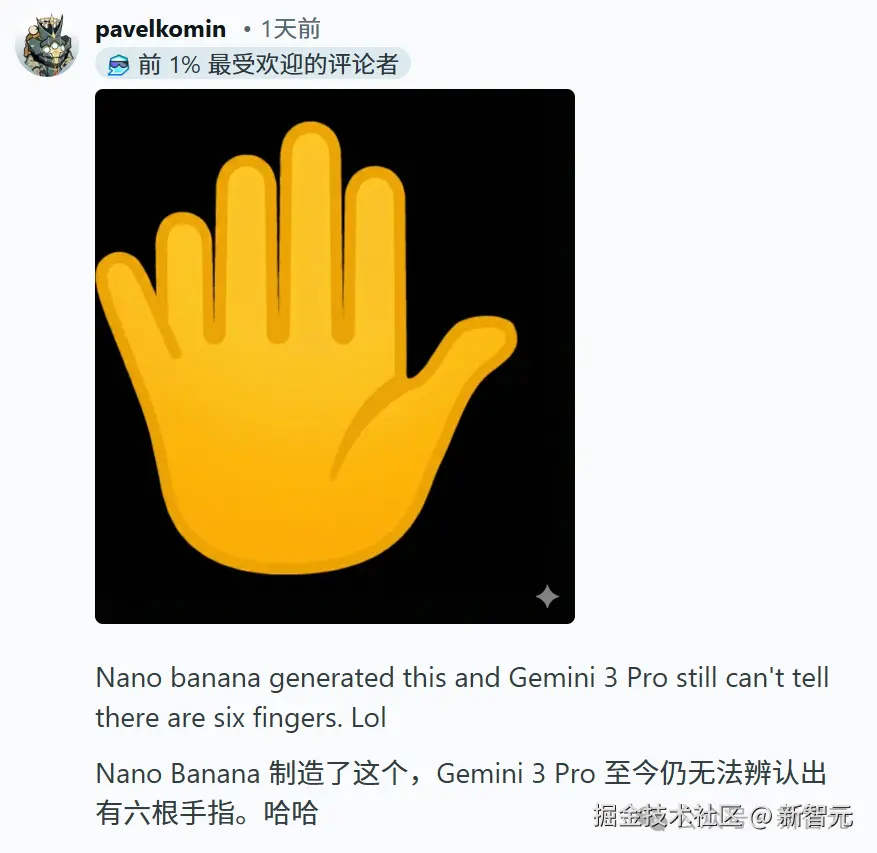Open the six-finger hand image
877x853 pixels.
click(x=335, y=356)
